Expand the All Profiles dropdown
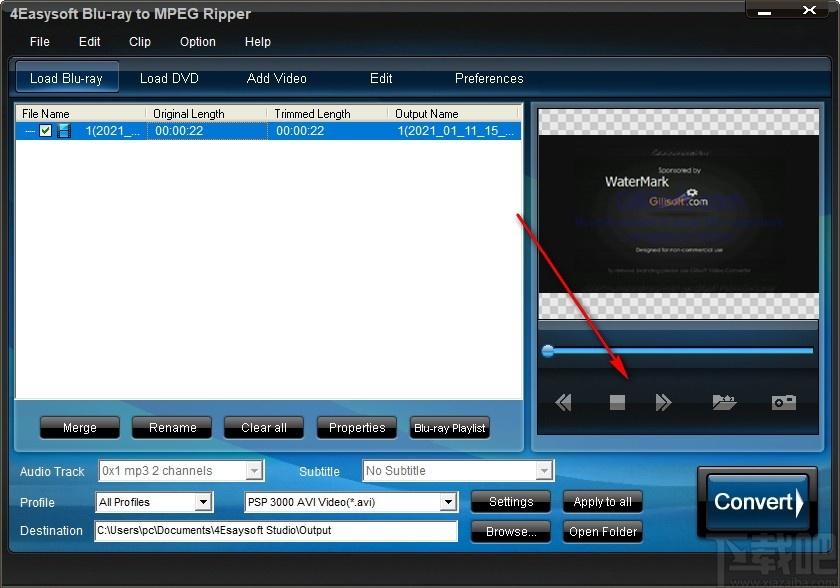This screenshot has width=840, height=588. click(x=202, y=502)
